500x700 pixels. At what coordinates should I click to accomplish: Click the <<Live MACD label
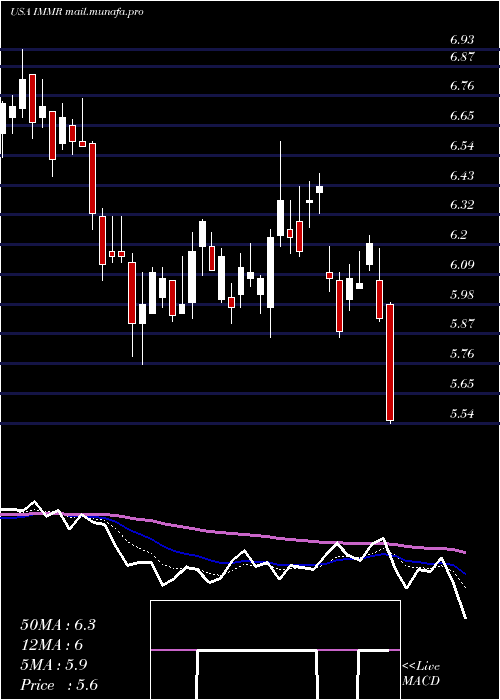421,673
